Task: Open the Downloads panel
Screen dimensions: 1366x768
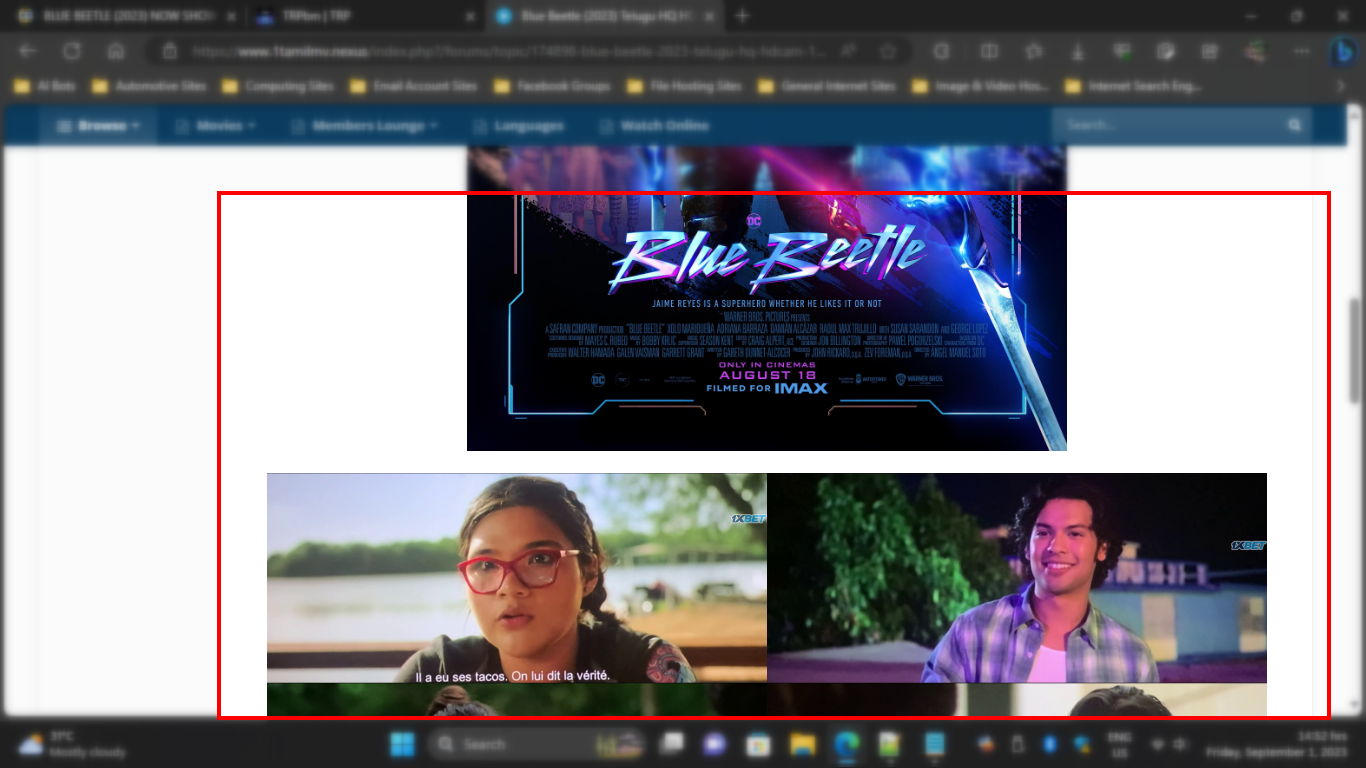Action: pyautogui.click(x=1078, y=51)
